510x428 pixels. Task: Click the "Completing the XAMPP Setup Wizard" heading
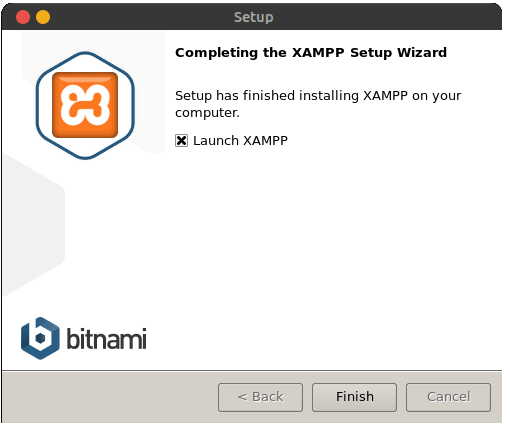tap(311, 53)
